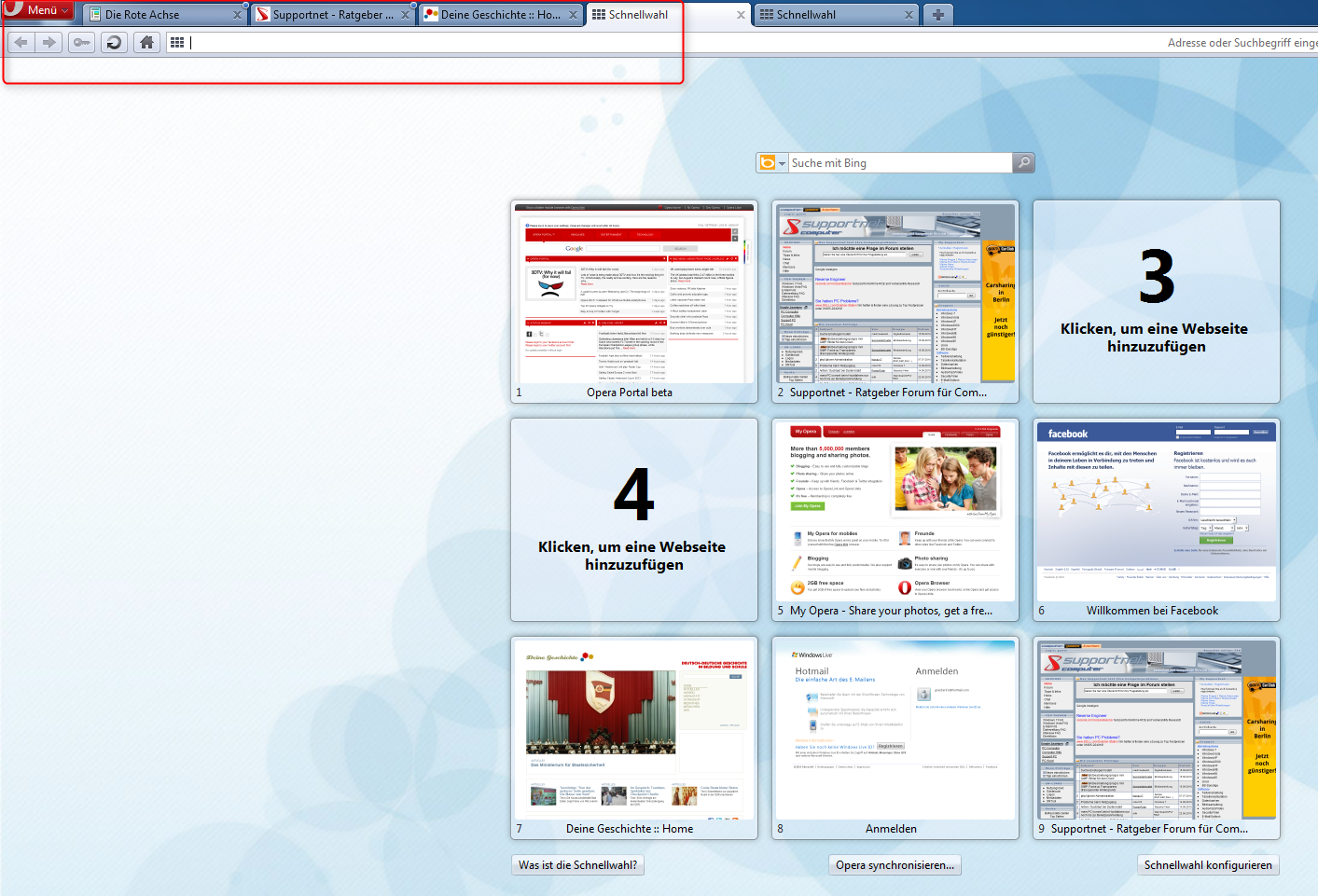Go back with the Back arrow
Screen dimensions: 1318x896
[21, 42]
